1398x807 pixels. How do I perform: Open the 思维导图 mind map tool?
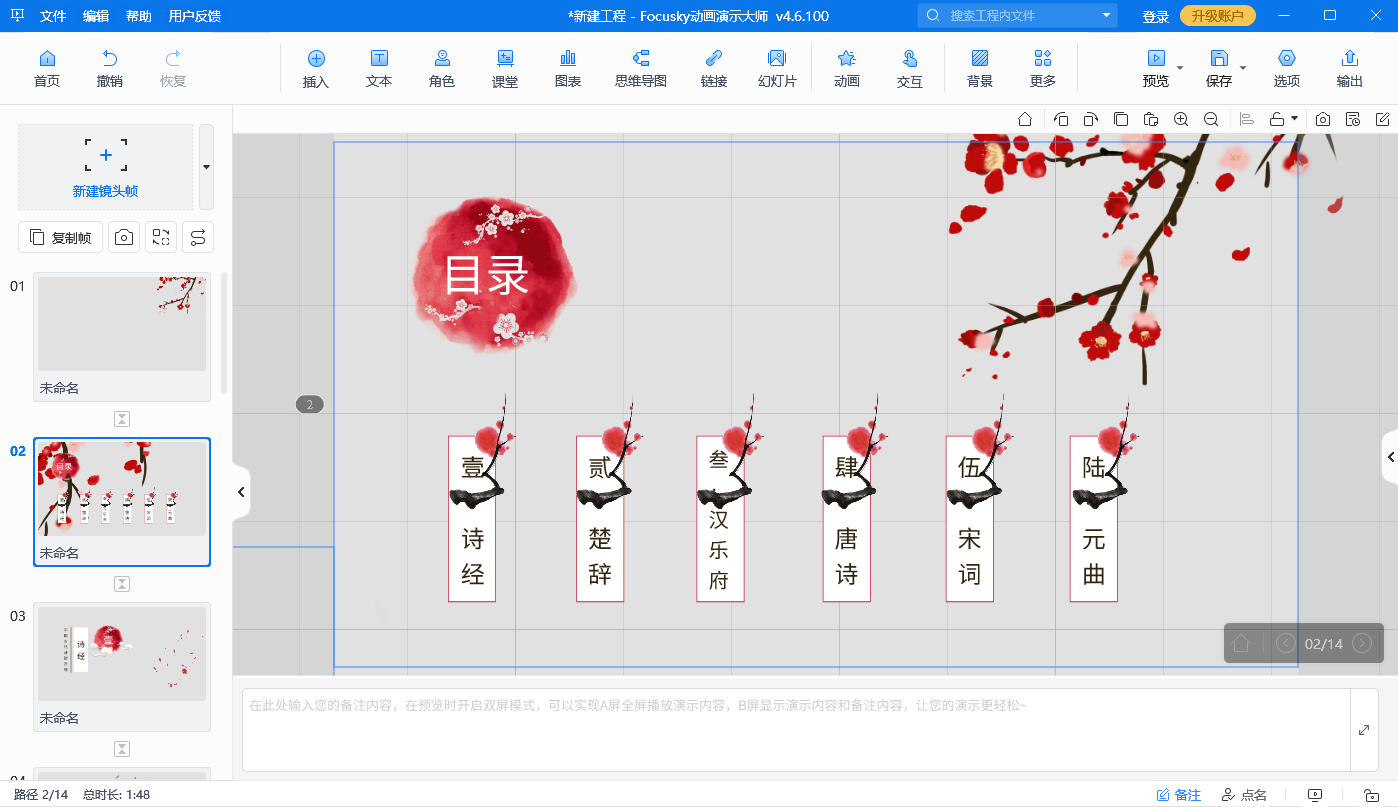click(x=641, y=69)
